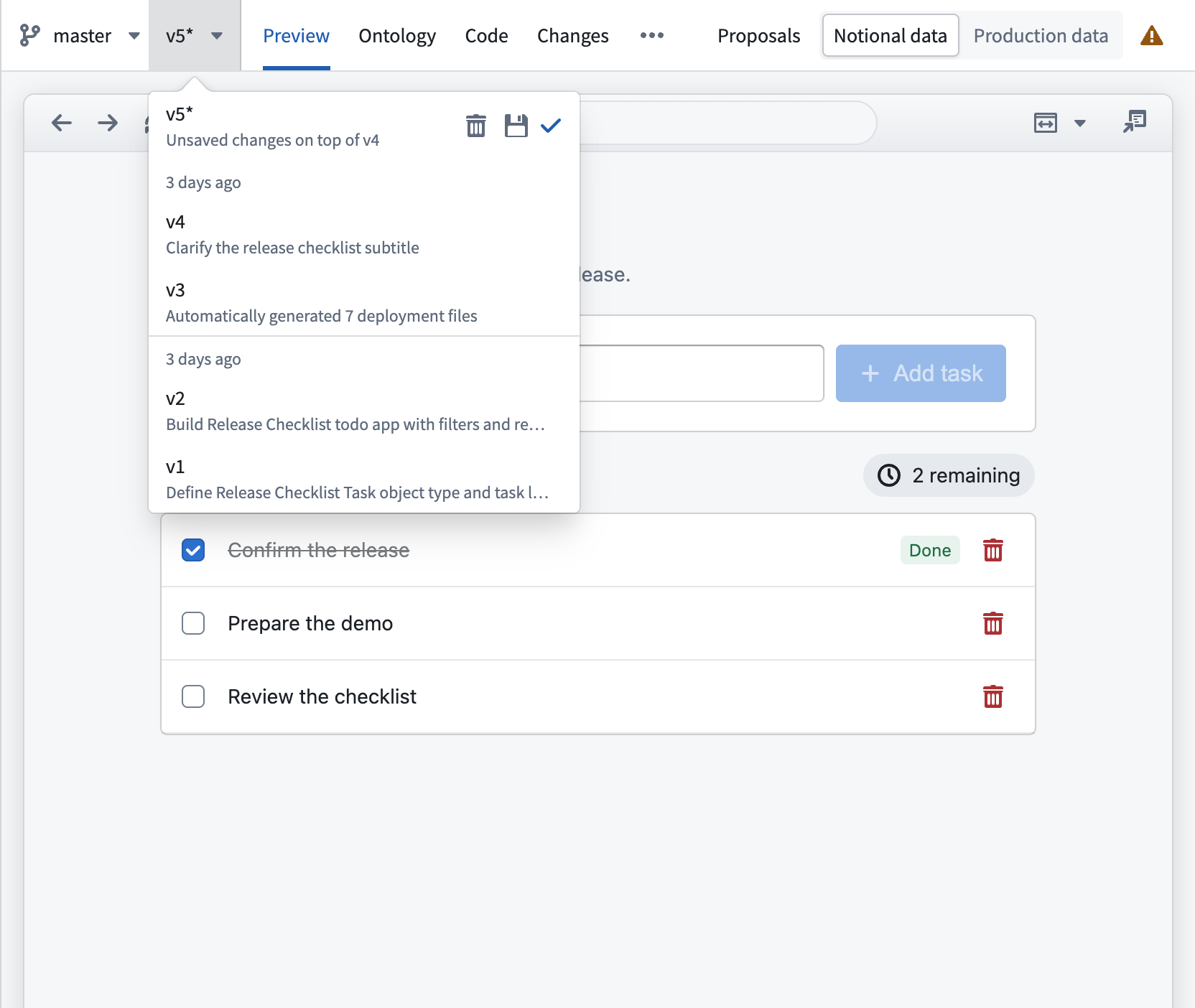Click the comments panel icon
The width and height of the screenshot is (1195, 1008).
pyautogui.click(x=1135, y=122)
